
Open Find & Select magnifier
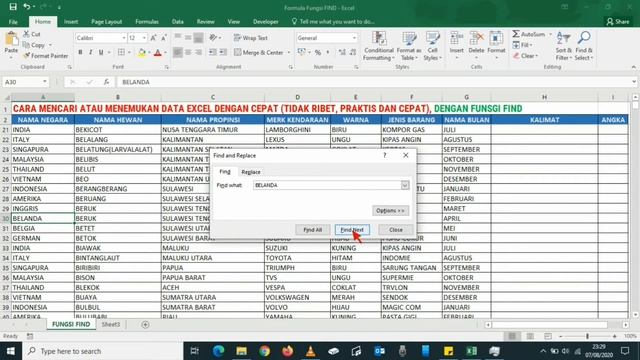(x=584, y=46)
